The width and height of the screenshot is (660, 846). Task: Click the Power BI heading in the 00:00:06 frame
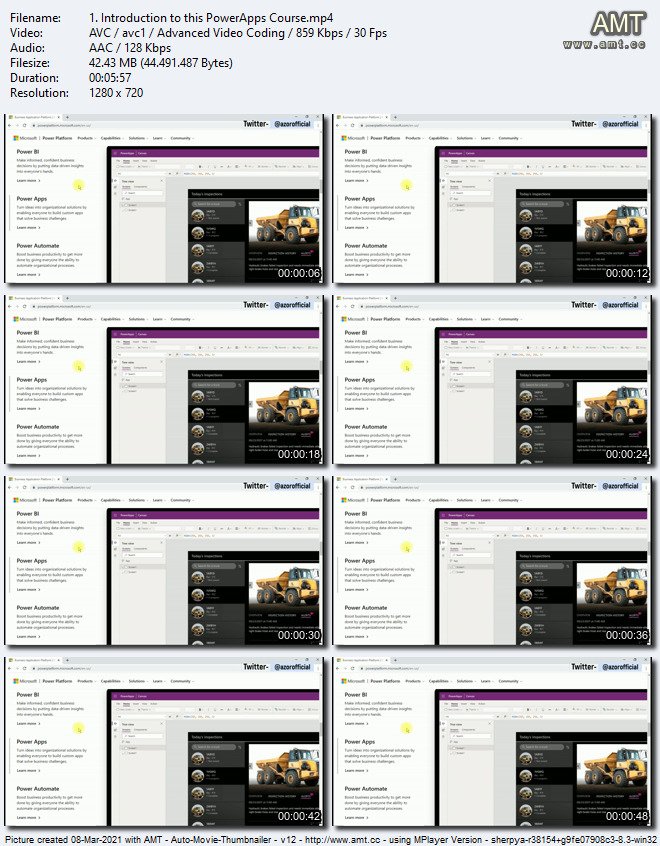point(28,152)
